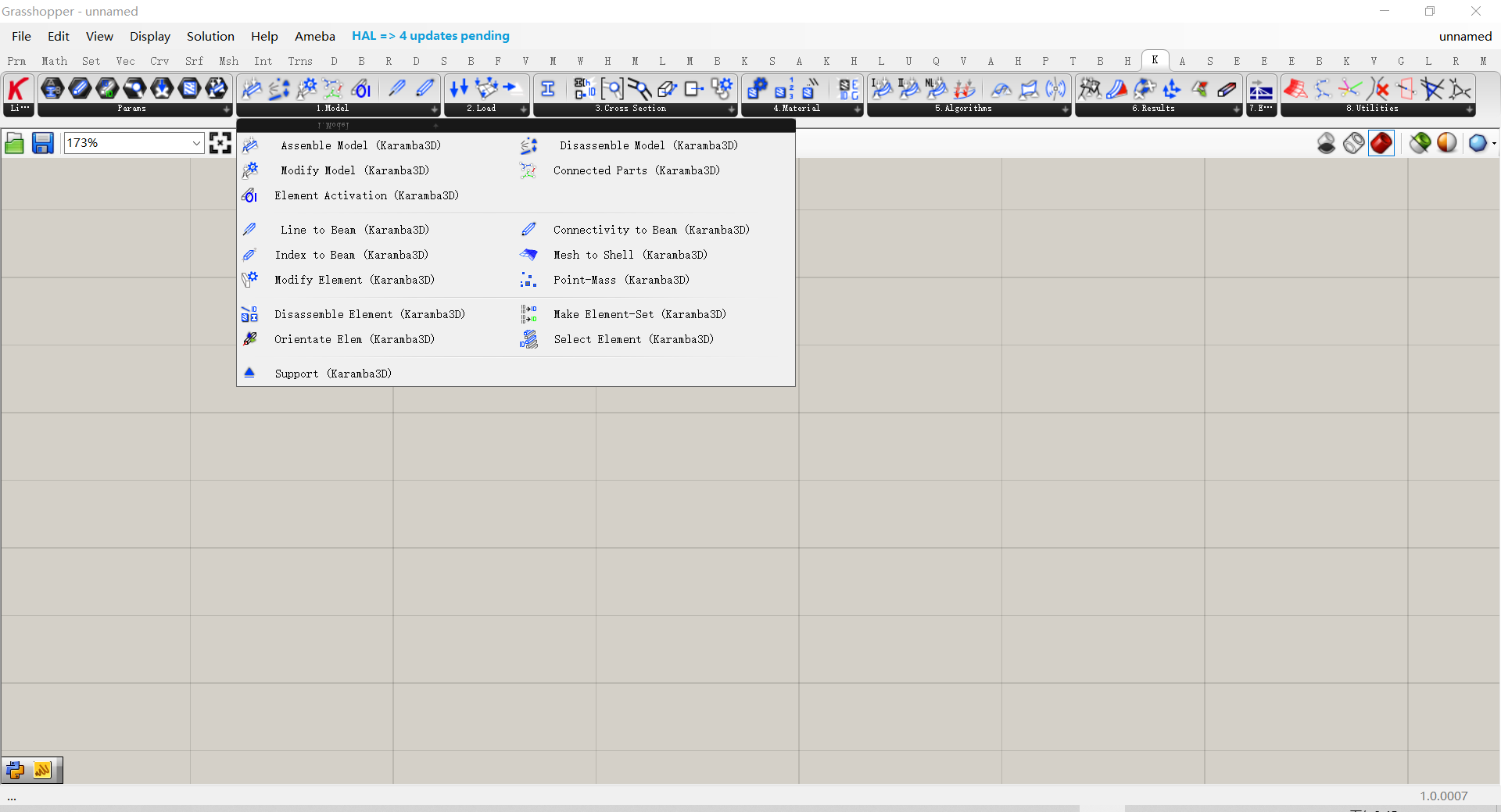The width and height of the screenshot is (1501, 812).
Task: Collapse the 1.Model panel dropdown
Action: 435,109
